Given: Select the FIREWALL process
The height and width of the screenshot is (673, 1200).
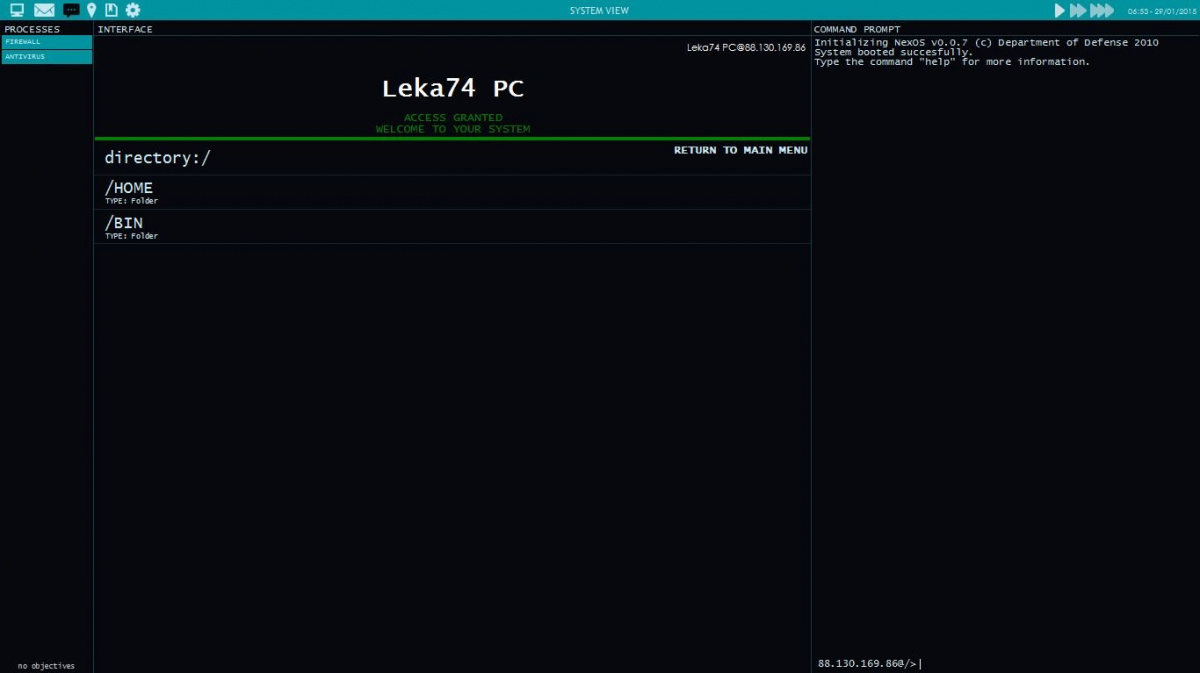Looking at the screenshot, I should coord(47,42).
